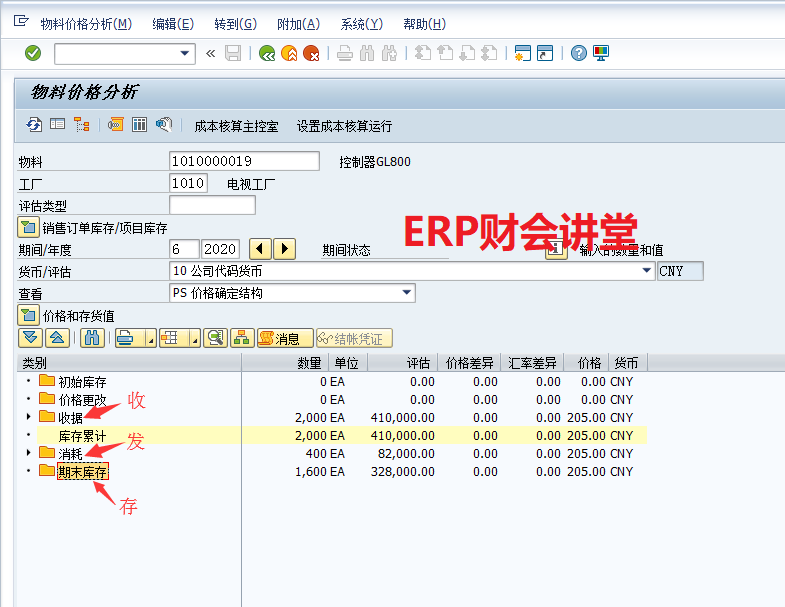Screen dimensions: 785x607
Task: Open the 系统(Y) menu
Action: pos(361,24)
